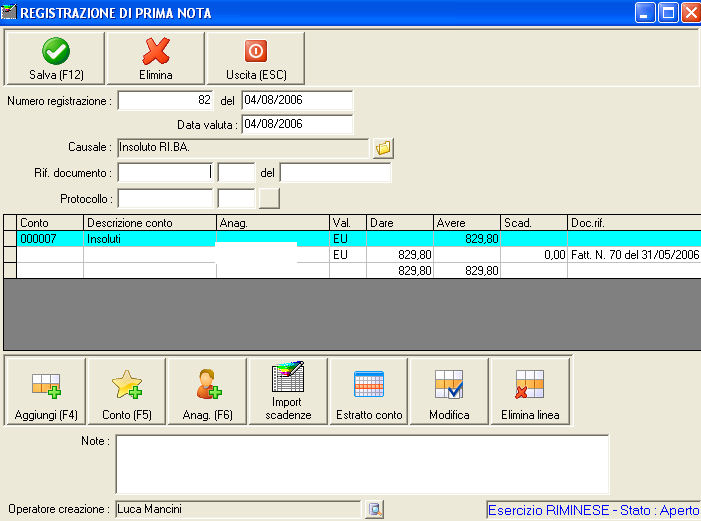The height and width of the screenshot is (521, 701).
Task: Select the Insoluti description cell
Action: tap(150, 239)
